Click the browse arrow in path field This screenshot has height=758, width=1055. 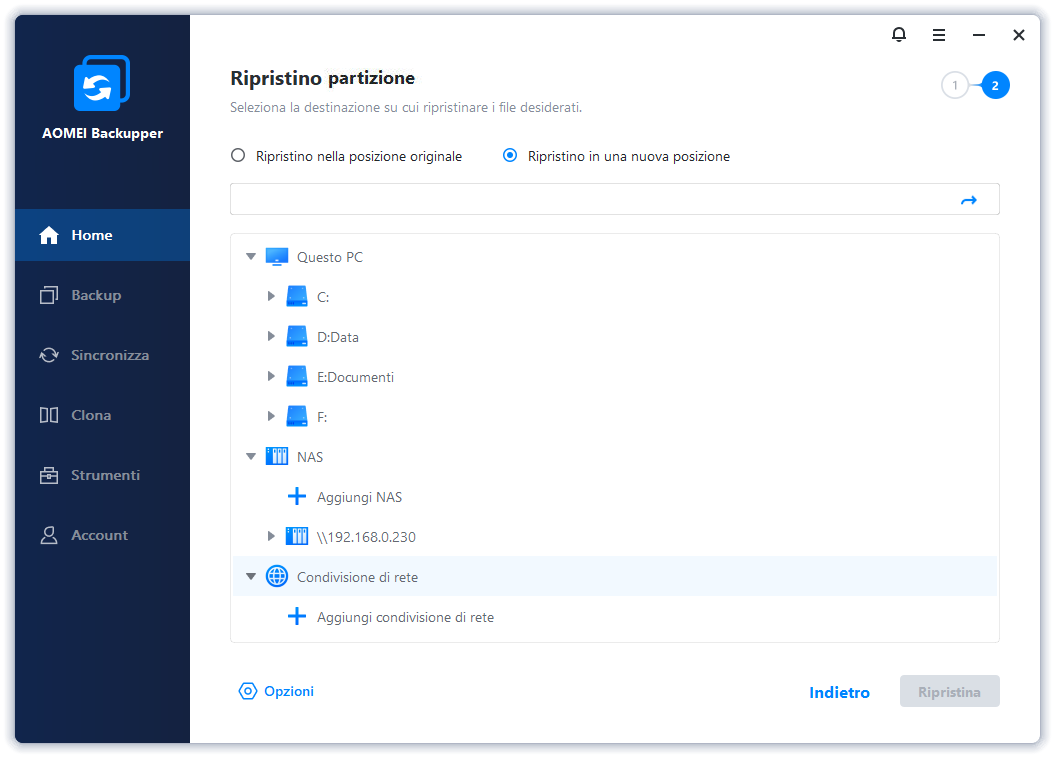tap(968, 200)
